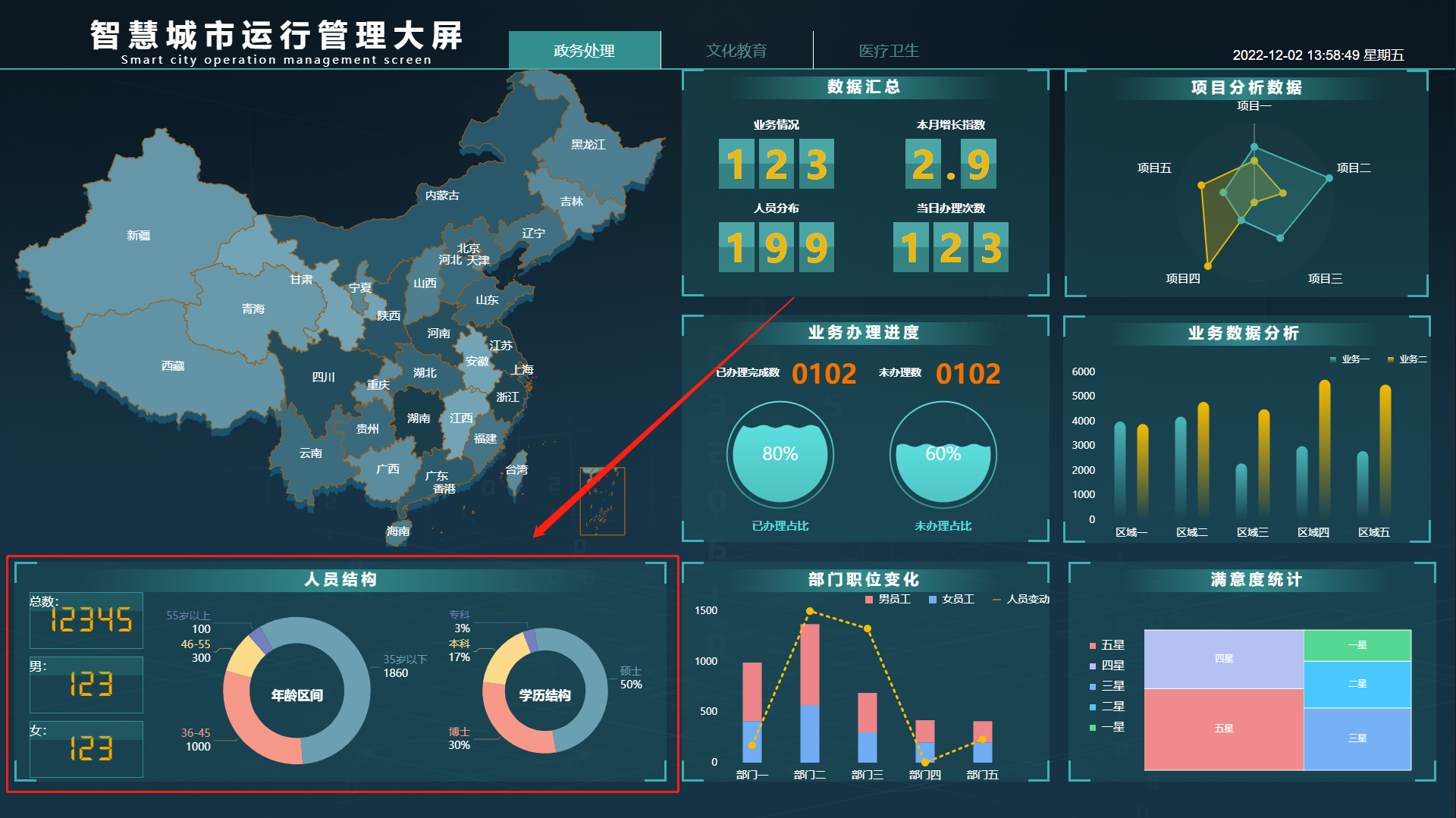This screenshot has height=818, width=1456.
Task: Click the 未办理数 value 0102
Action: [x=968, y=374]
